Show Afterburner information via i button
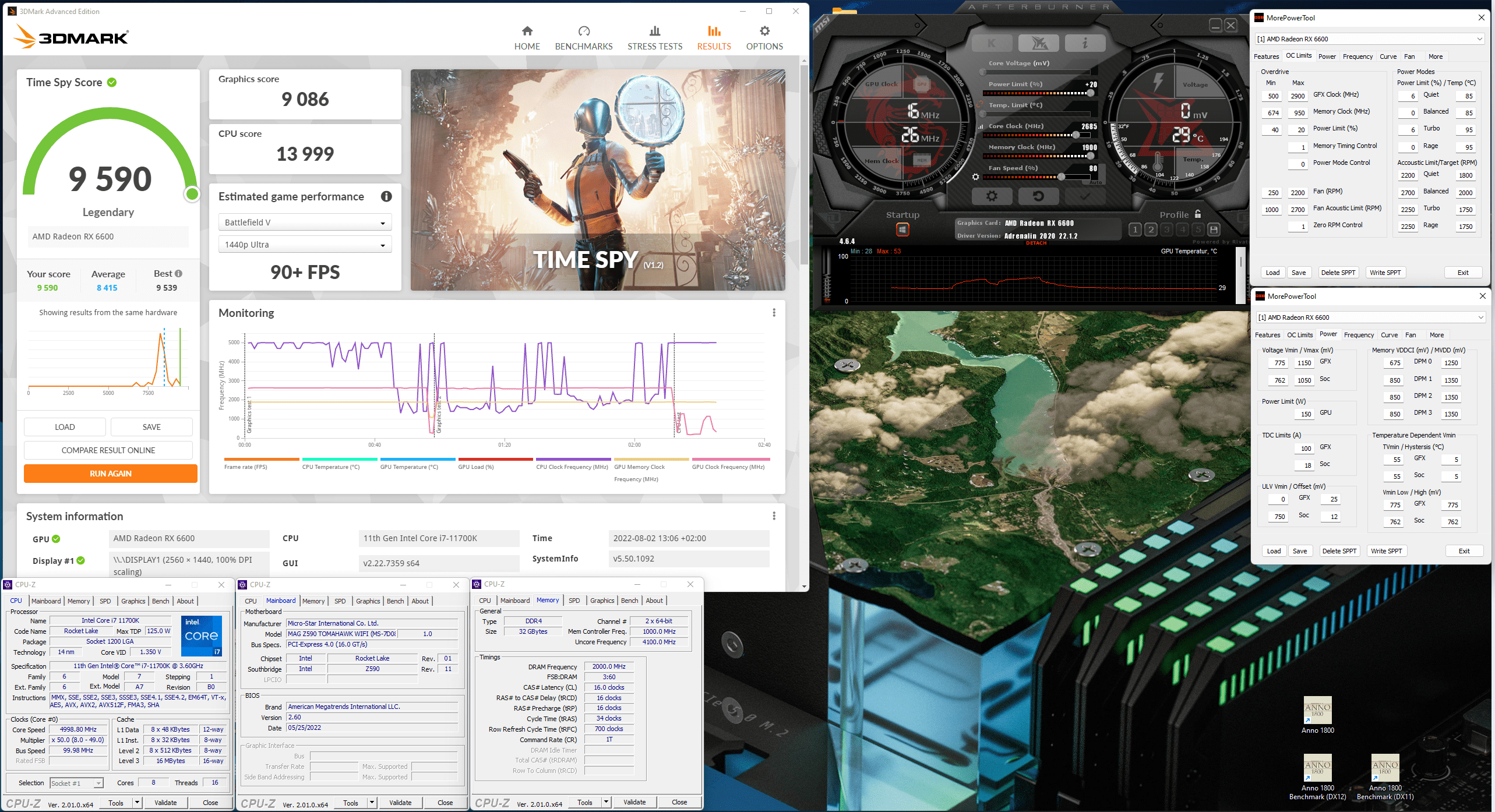1495x812 pixels. 1084,43
